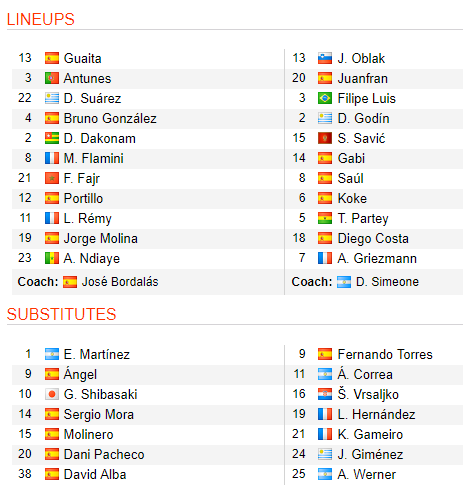Click the Argentine flag beside coach D. Simeone
Viewport: 463px width, 489px height.
pos(344,282)
